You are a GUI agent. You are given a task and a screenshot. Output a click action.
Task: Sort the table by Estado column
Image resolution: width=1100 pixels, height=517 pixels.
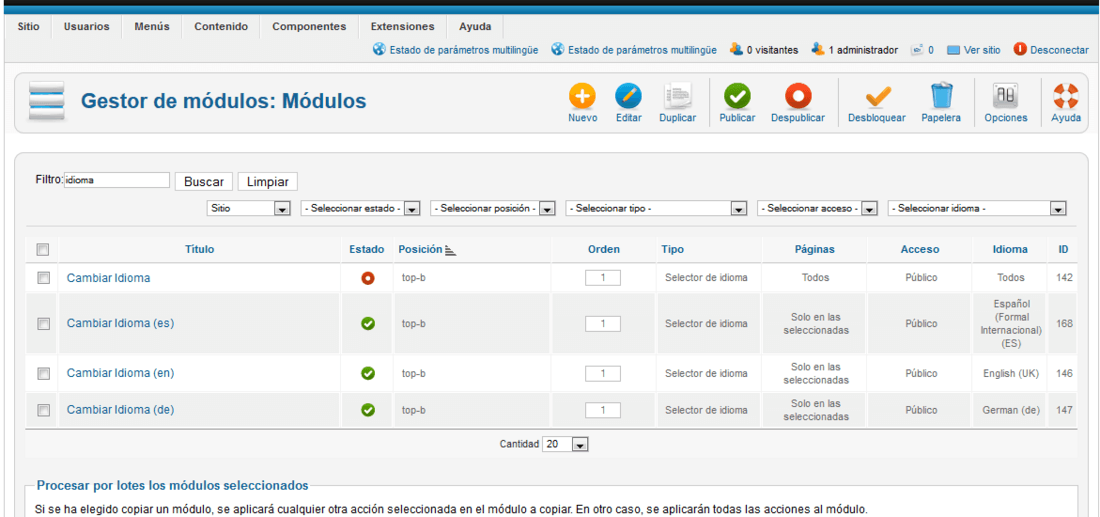pos(367,249)
